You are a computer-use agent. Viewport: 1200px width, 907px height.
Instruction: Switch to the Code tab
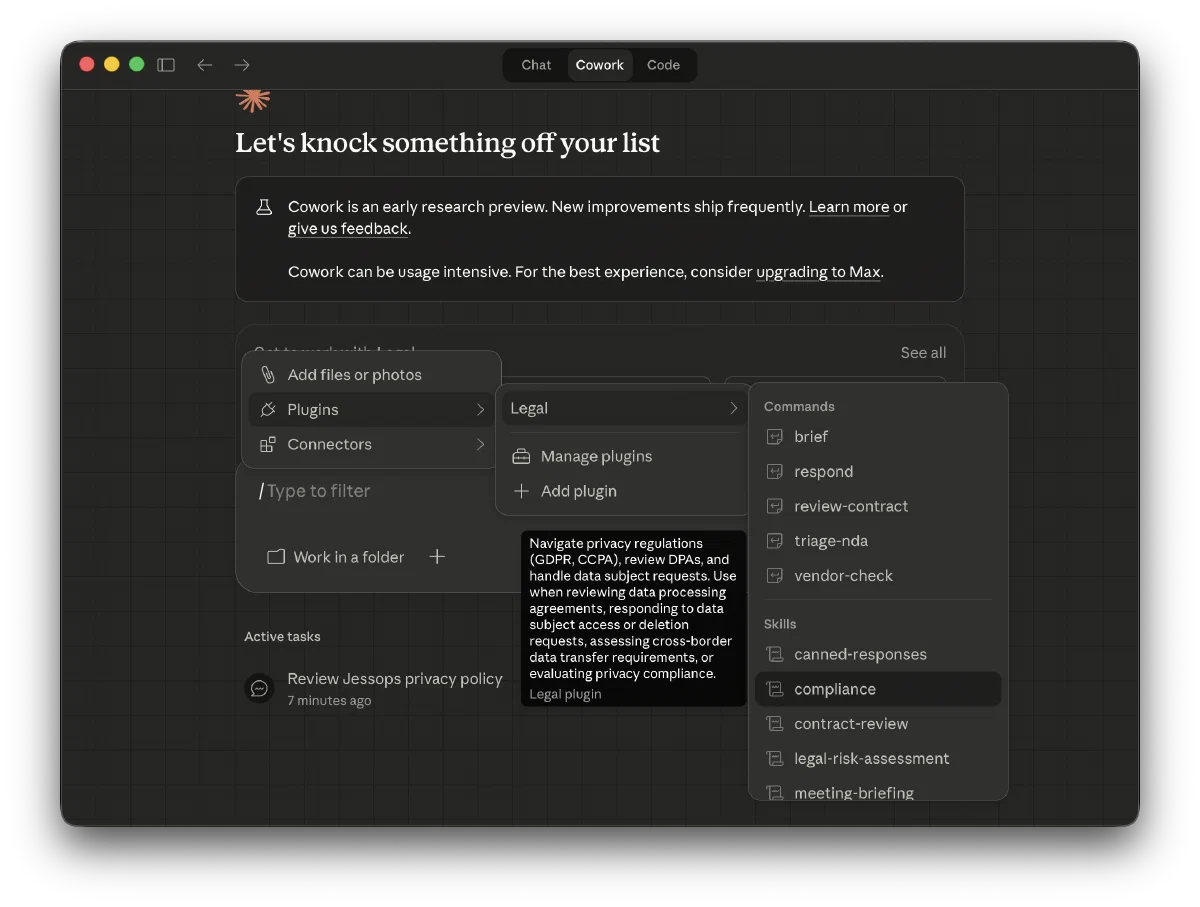pyautogui.click(x=663, y=65)
